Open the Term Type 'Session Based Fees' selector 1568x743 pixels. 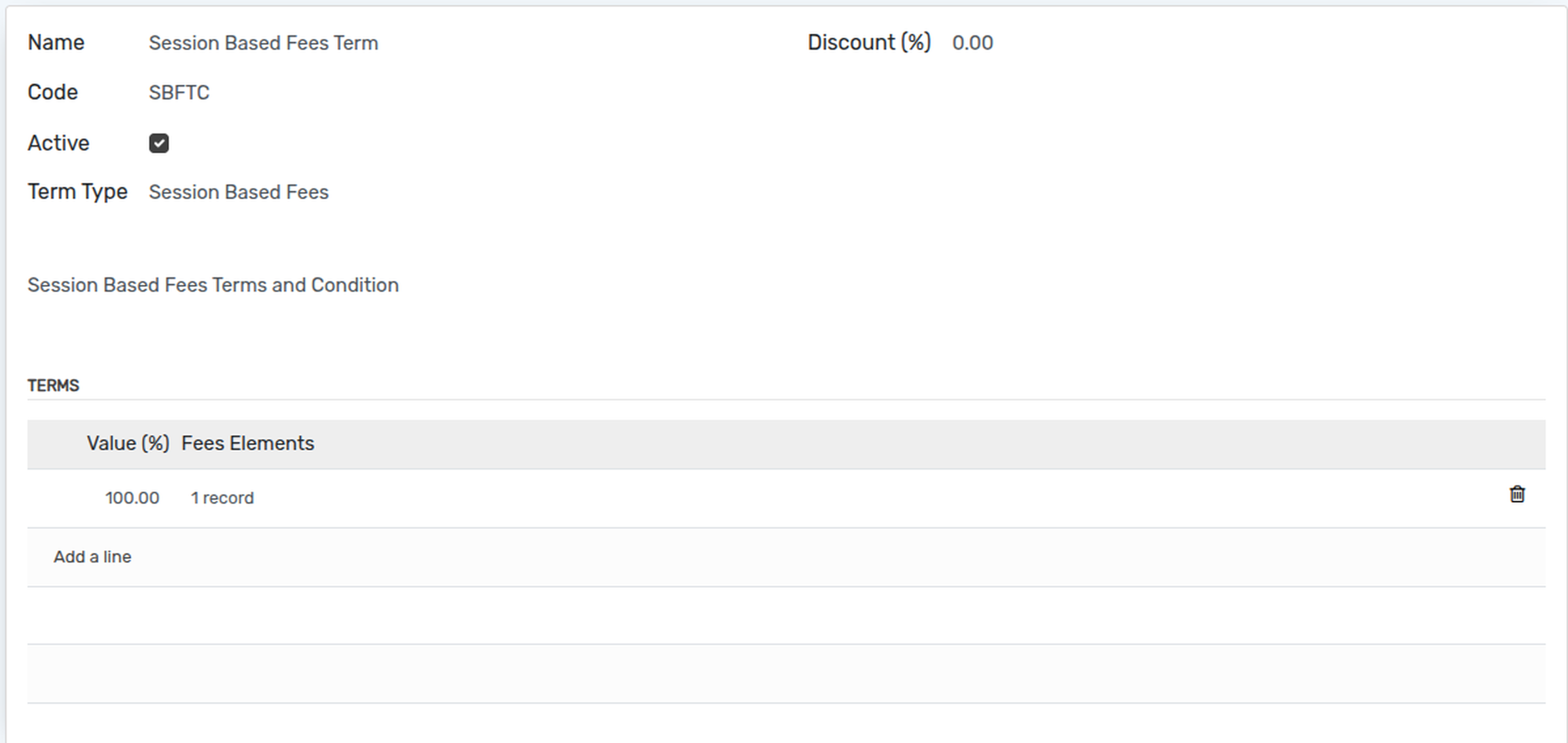(x=239, y=192)
